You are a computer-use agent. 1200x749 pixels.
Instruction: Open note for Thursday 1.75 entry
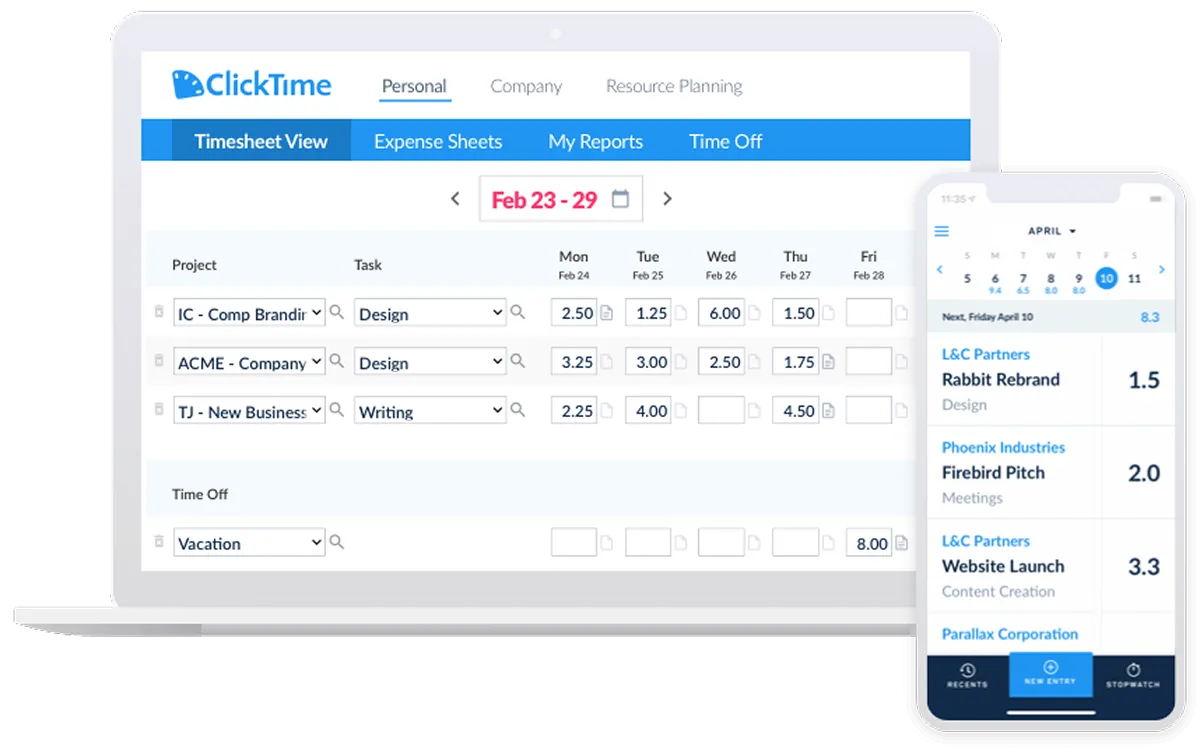(x=828, y=362)
